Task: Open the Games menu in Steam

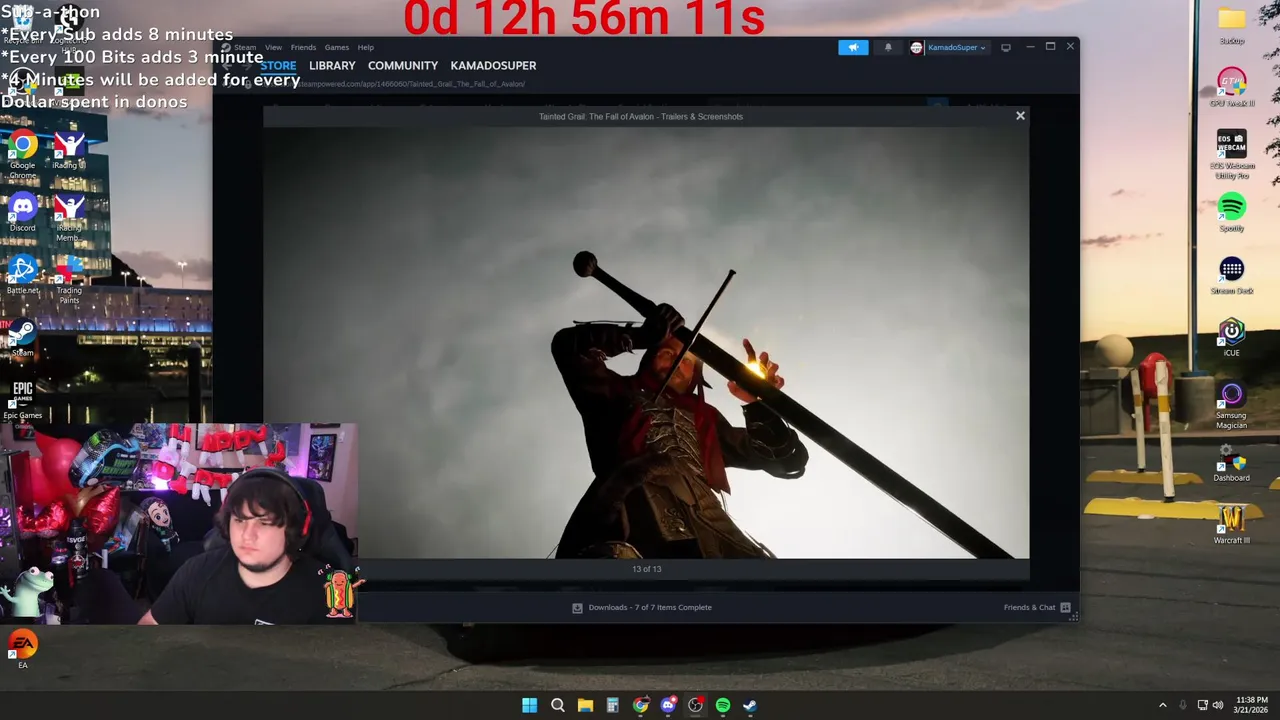Action: pyautogui.click(x=337, y=47)
